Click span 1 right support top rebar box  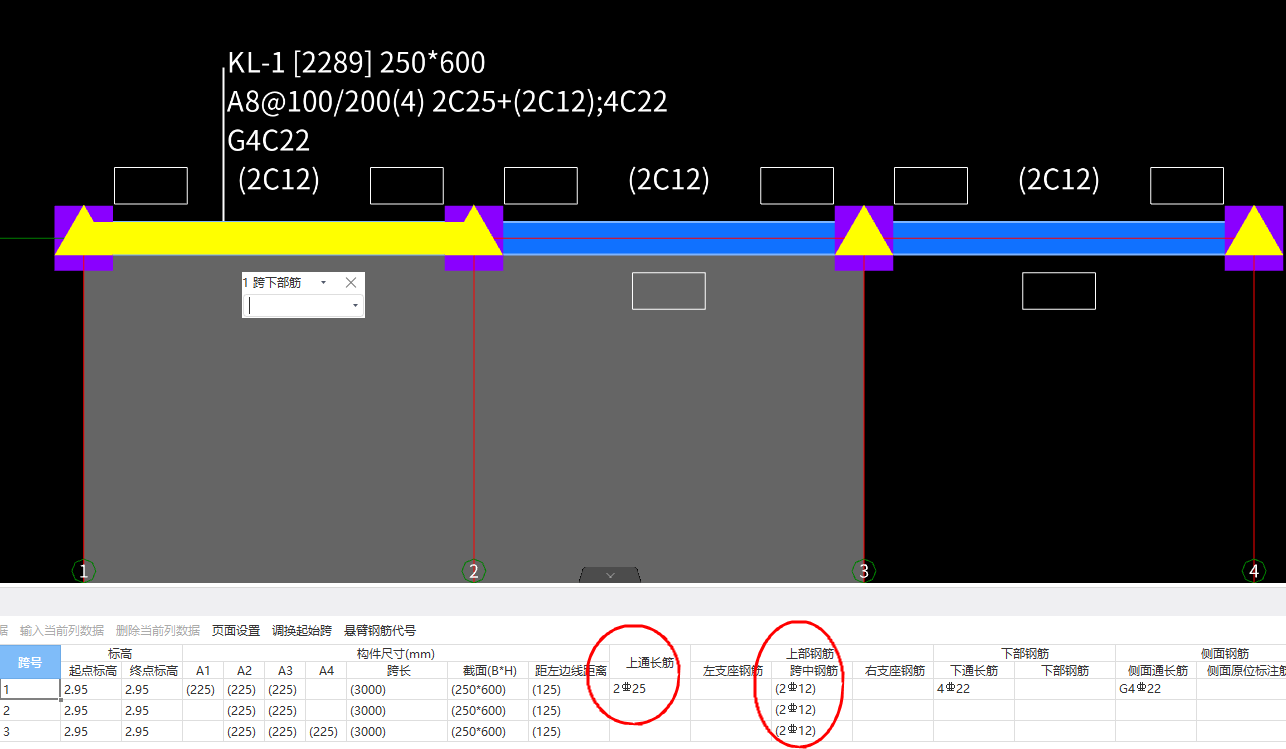tap(407, 186)
